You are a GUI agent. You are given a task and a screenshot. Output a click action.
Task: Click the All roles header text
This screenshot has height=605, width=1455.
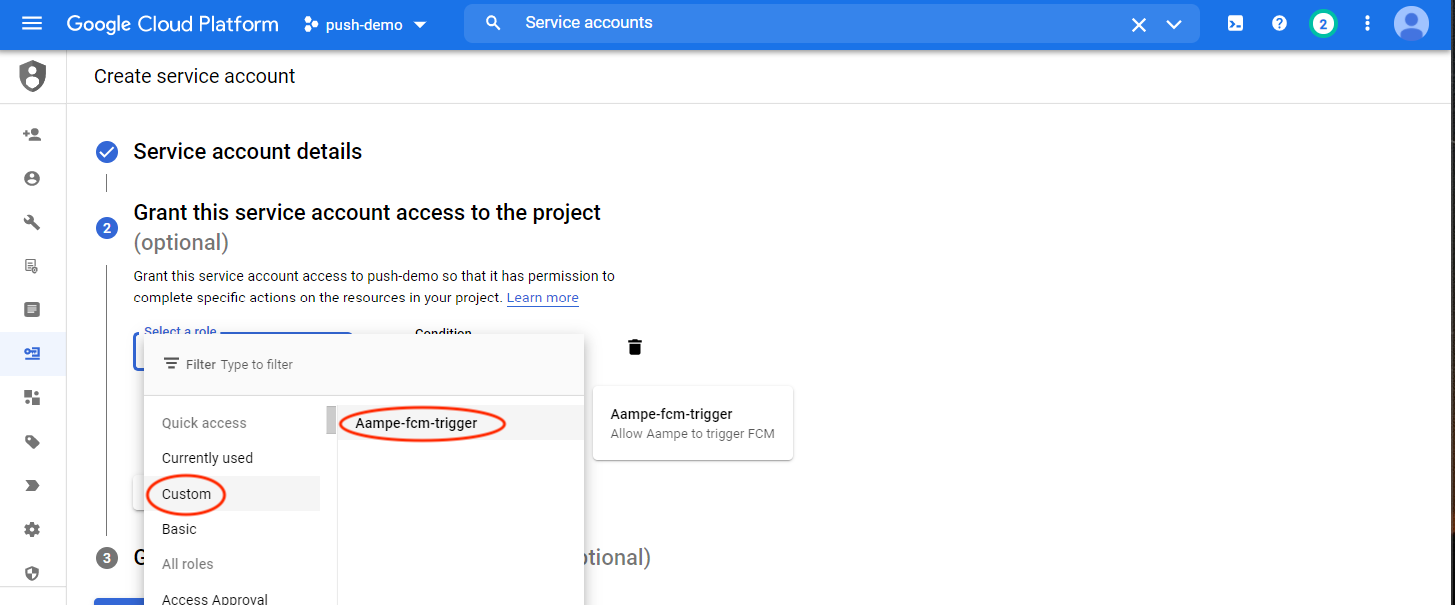coord(188,564)
